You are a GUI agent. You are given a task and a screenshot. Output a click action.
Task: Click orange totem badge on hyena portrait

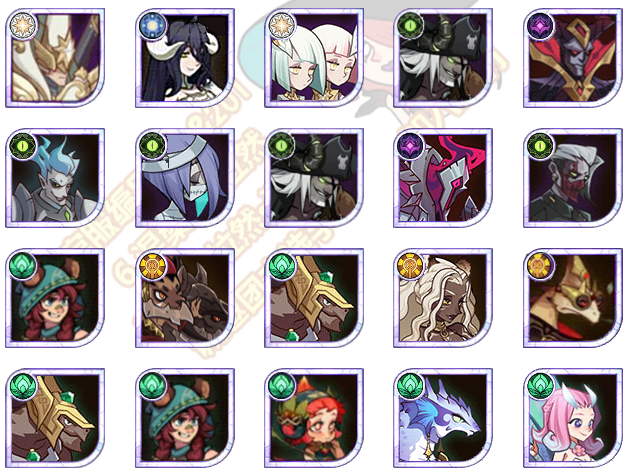153,266
